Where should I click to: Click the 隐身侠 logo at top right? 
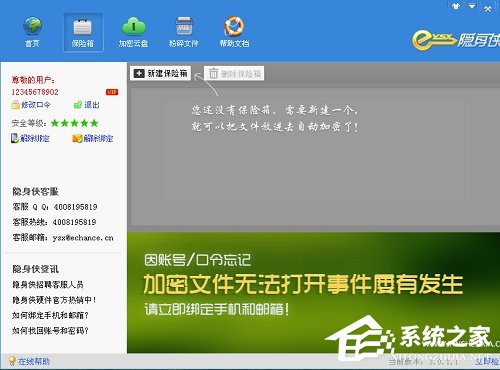[456, 41]
